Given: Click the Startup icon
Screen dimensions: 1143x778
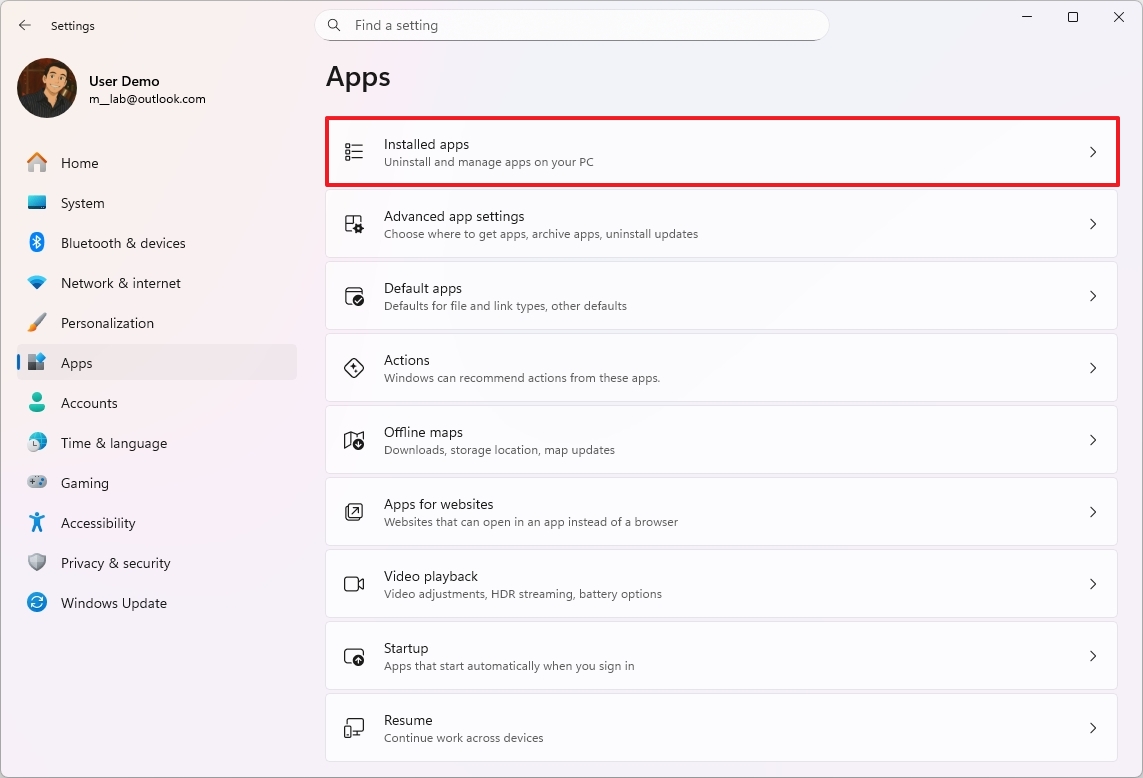Looking at the screenshot, I should pos(354,656).
